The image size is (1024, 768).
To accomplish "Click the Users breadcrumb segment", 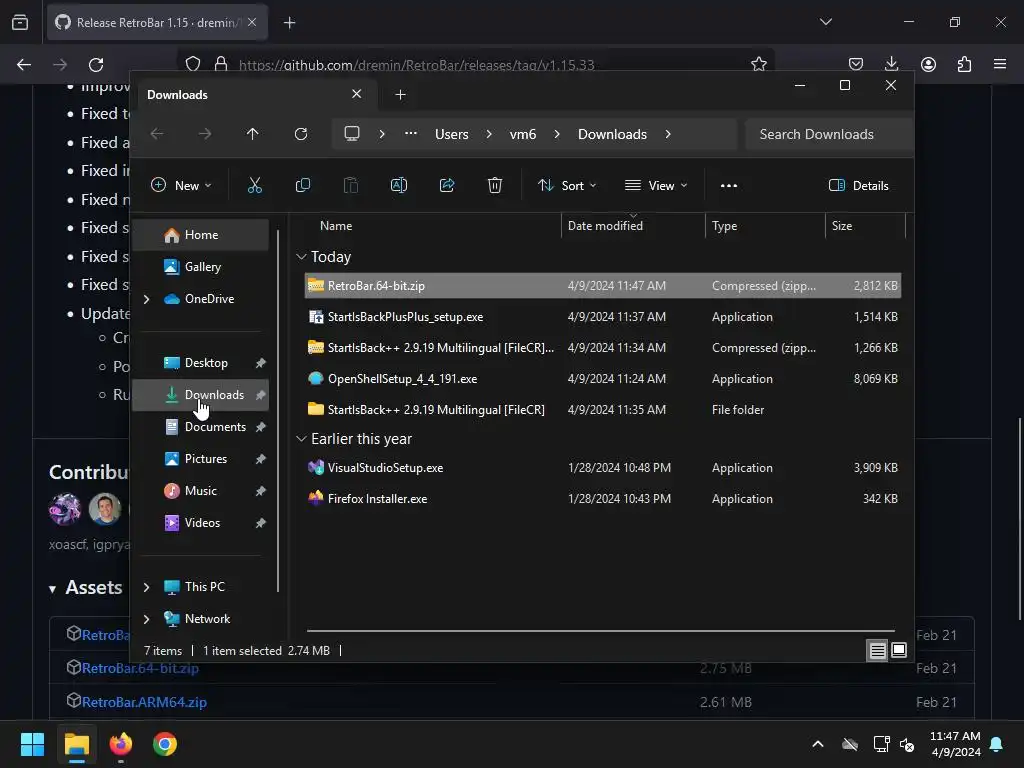I will pos(452,134).
